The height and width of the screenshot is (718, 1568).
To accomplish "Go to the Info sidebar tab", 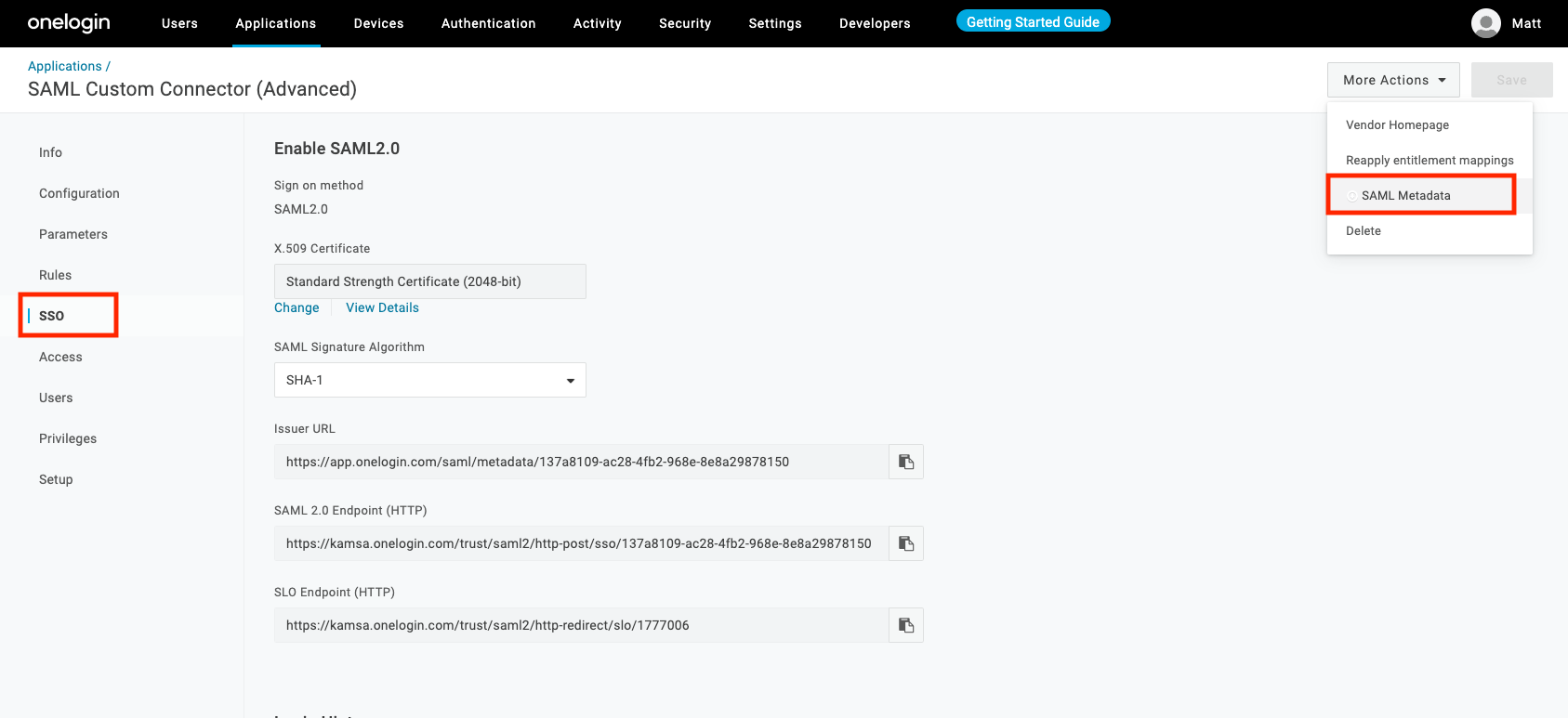I will (x=50, y=152).
